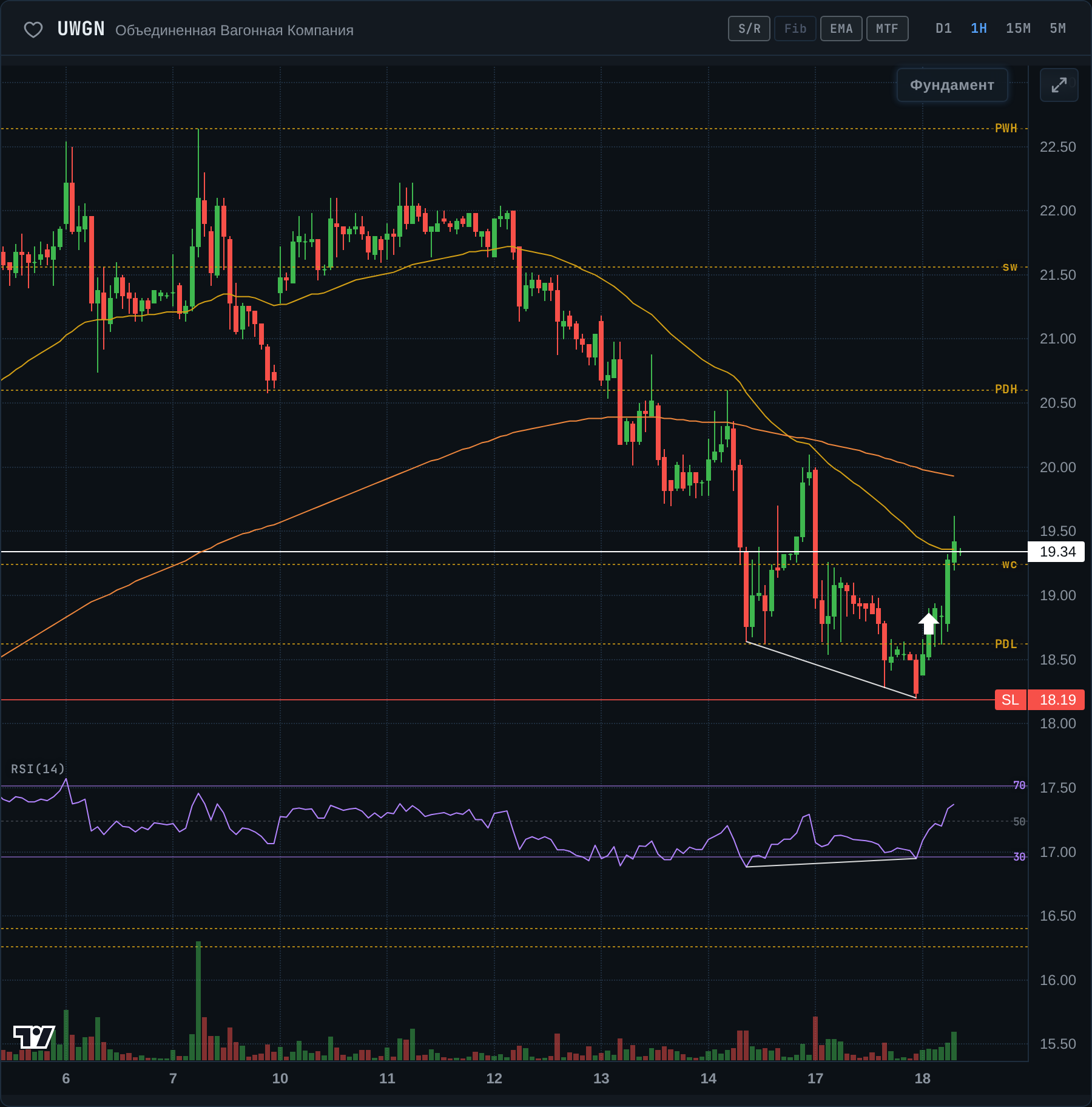Click date label 10 on time axis
This screenshot has width=1092, height=1107.
pos(280,1078)
